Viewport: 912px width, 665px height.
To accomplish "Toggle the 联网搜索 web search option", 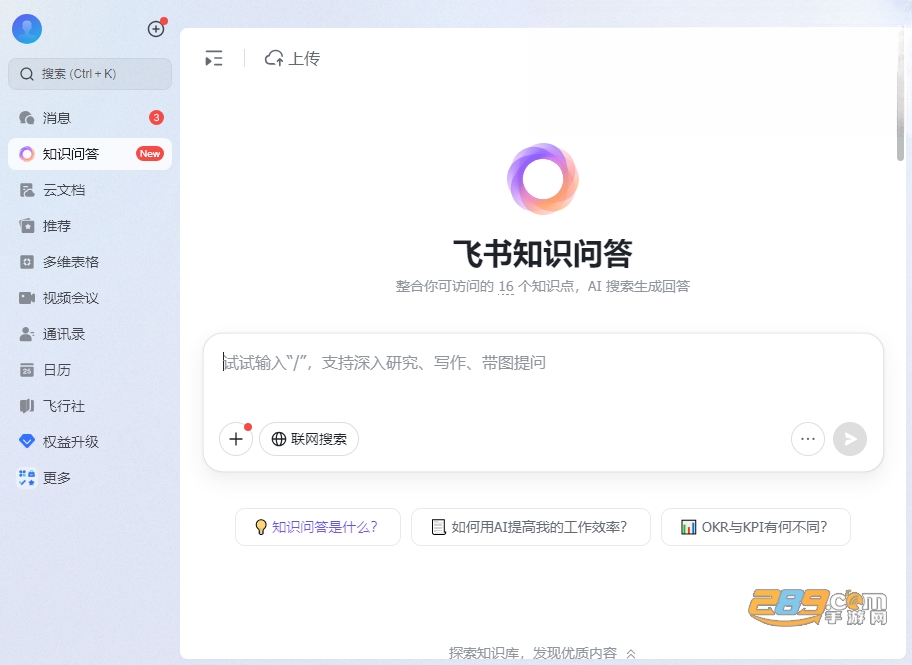I will pos(309,439).
